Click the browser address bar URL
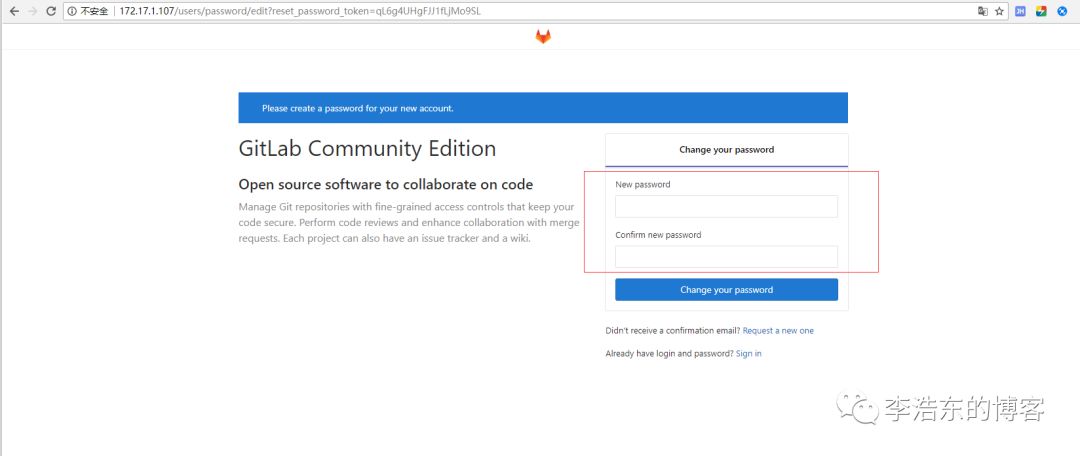Screen dimensions: 1080x456 point(299,12)
